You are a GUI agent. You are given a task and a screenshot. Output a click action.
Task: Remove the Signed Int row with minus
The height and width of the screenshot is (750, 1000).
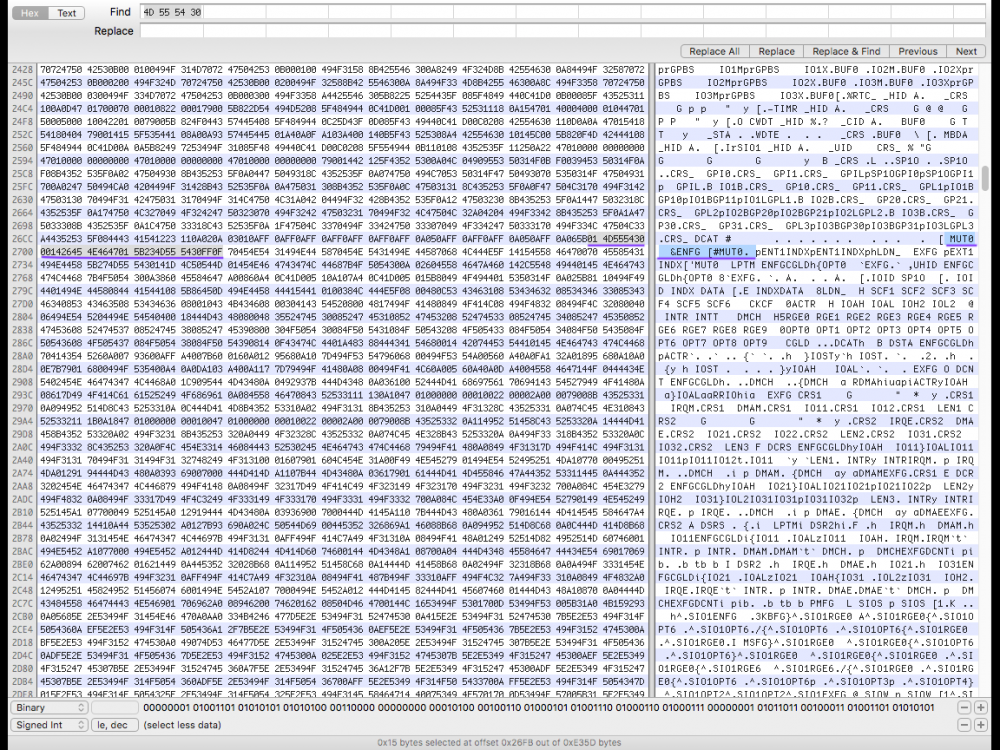[964, 724]
